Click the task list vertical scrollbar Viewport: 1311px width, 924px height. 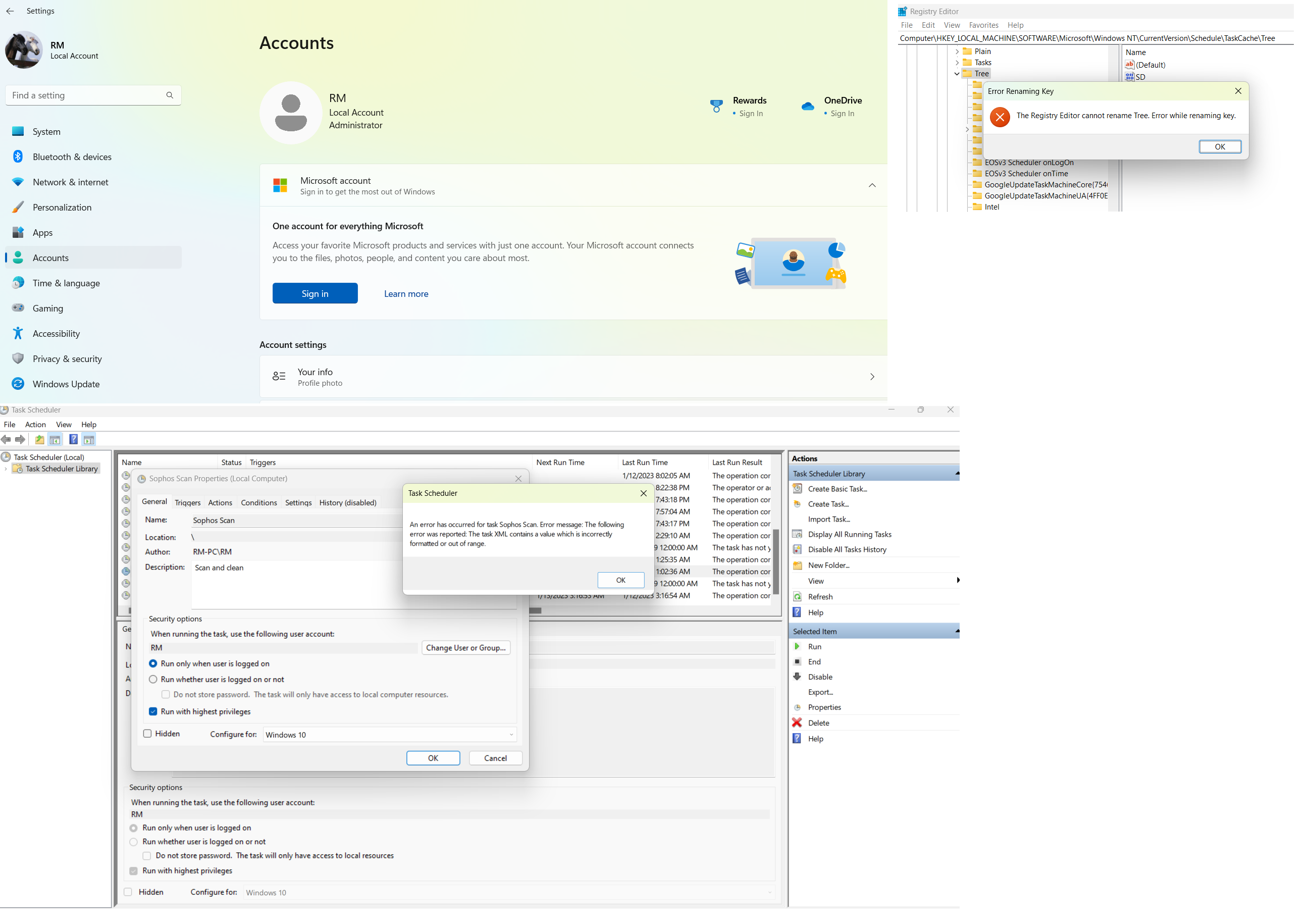pos(775,562)
